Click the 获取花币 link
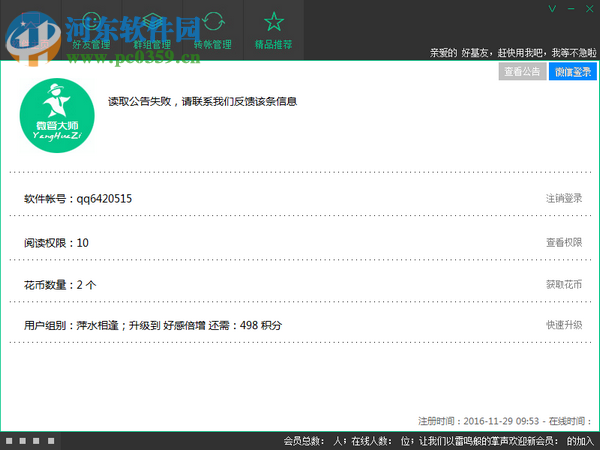The height and width of the screenshot is (450, 600). point(564,284)
